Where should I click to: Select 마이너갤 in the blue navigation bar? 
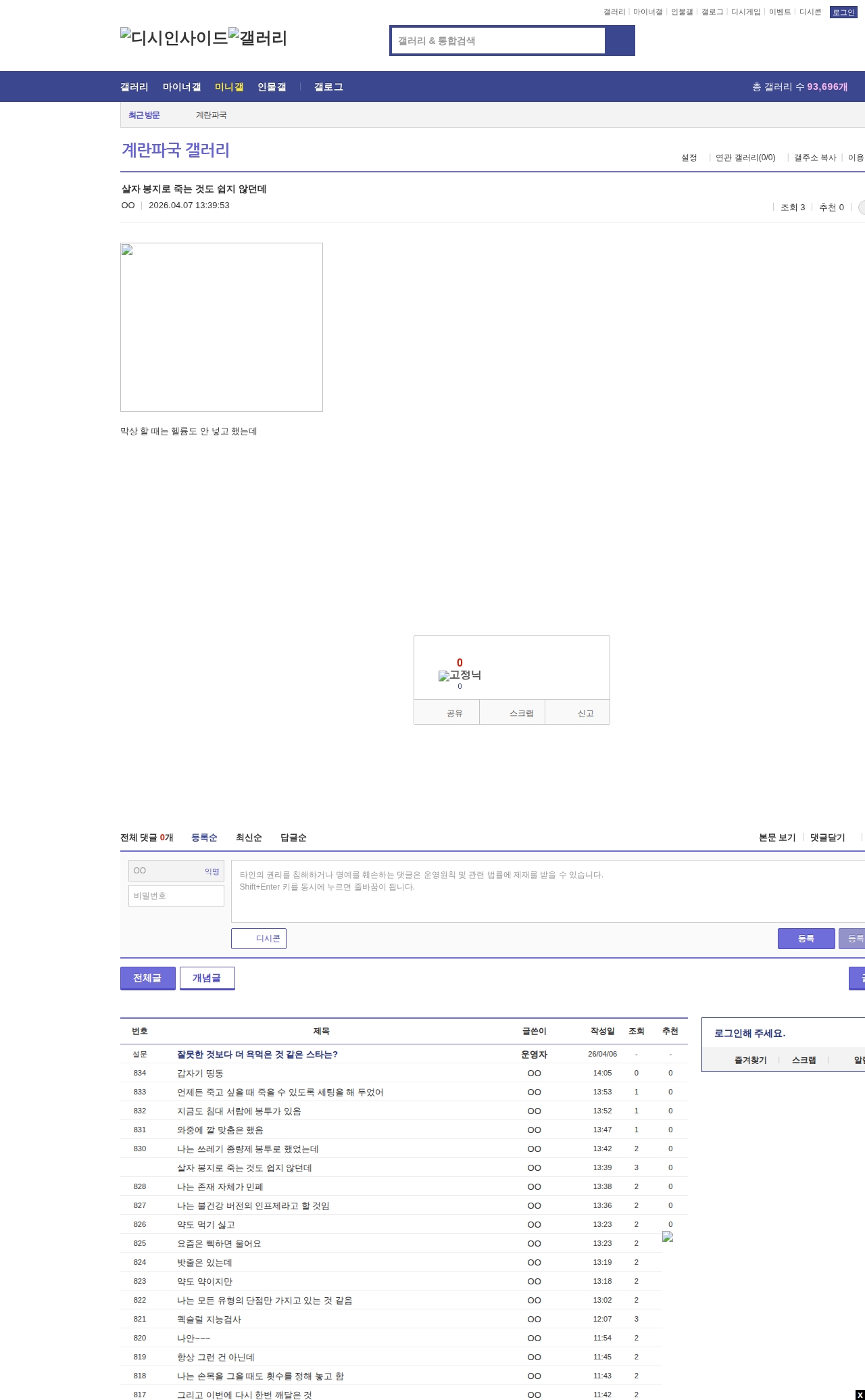pos(182,87)
